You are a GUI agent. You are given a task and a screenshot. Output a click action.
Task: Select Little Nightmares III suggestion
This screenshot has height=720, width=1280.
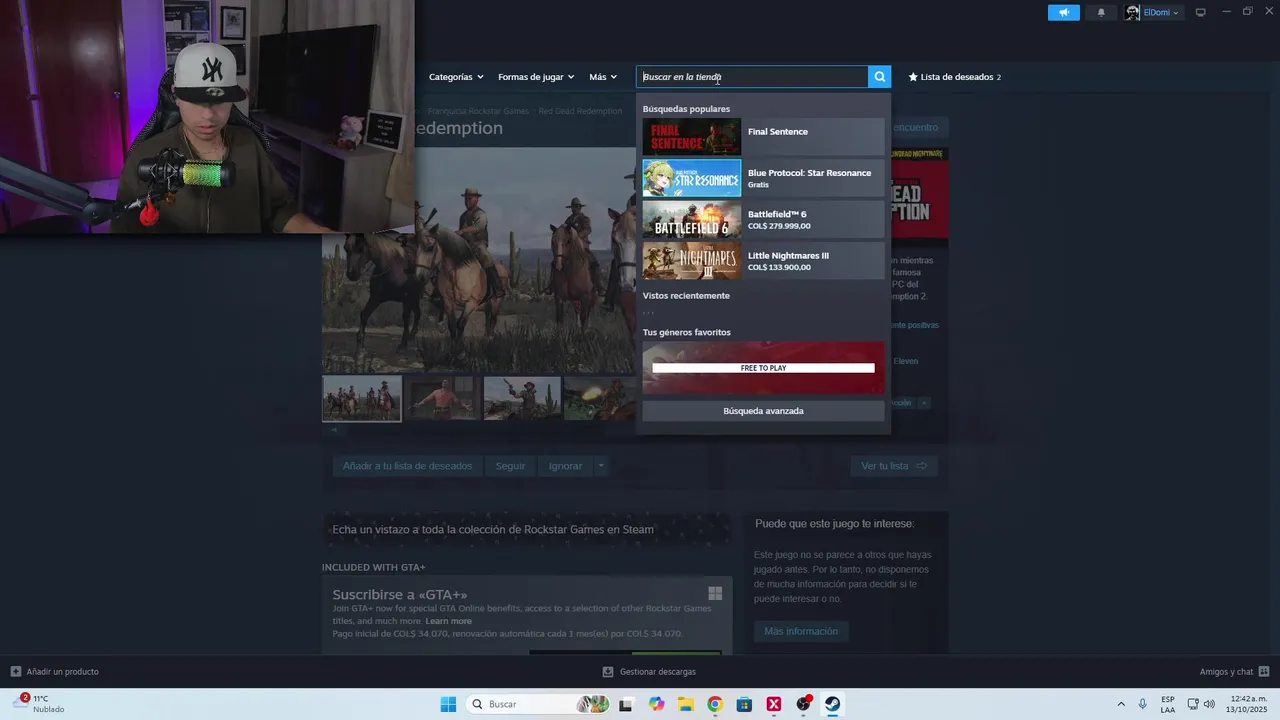763,260
